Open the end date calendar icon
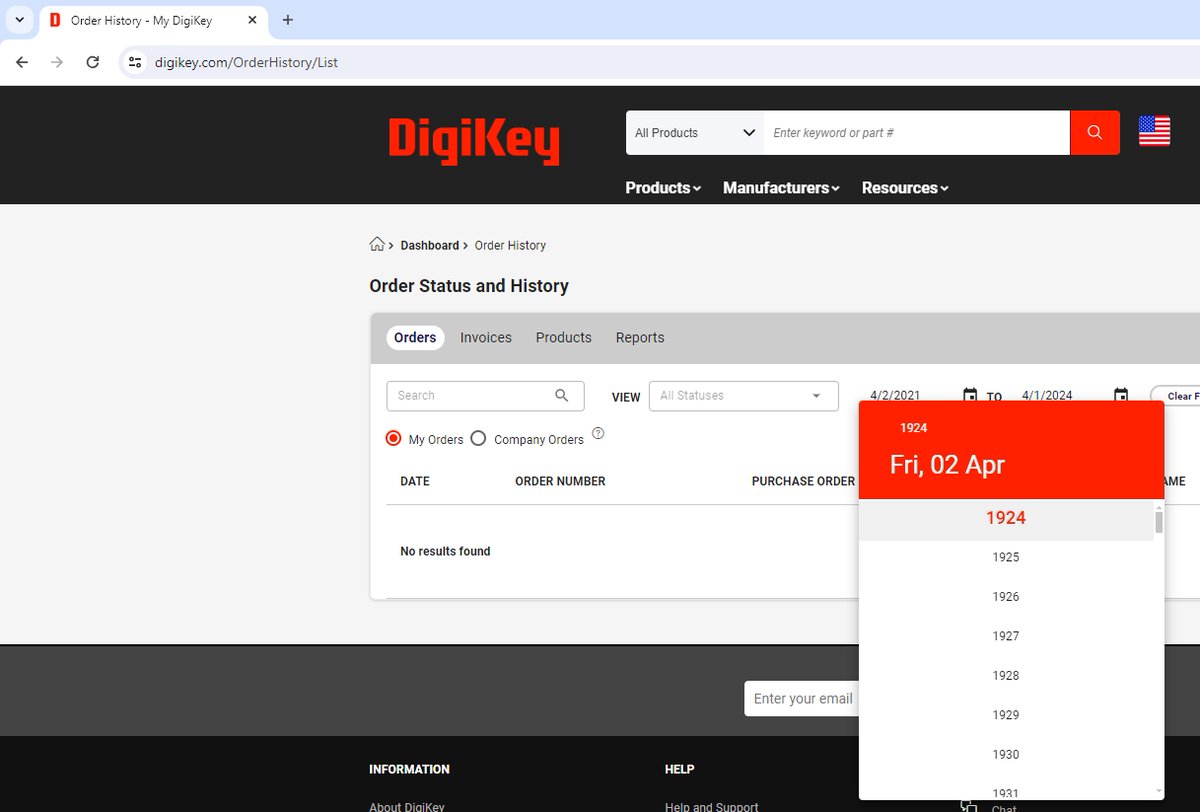The width and height of the screenshot is (1200, 812). (x=1121, y=395)
